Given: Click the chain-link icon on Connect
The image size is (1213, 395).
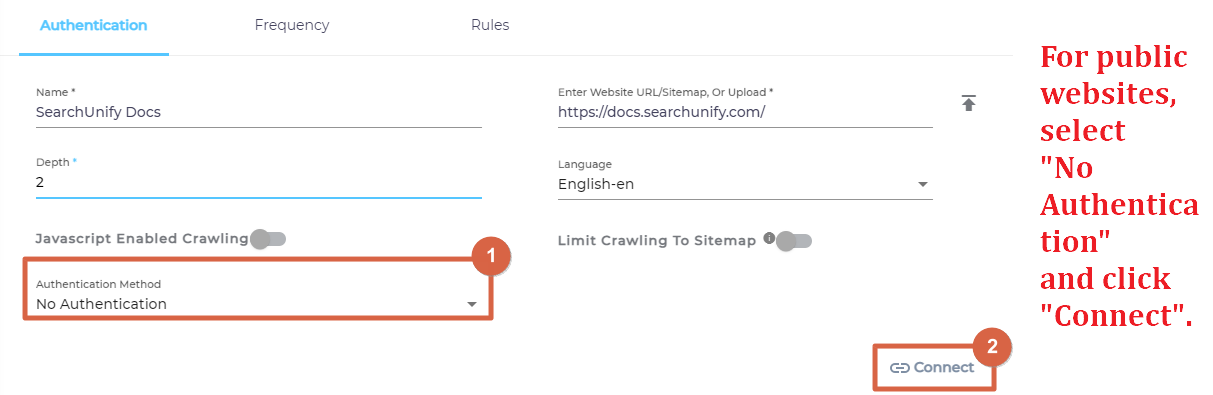Looking at the screenshot, I should coord(899,367).
